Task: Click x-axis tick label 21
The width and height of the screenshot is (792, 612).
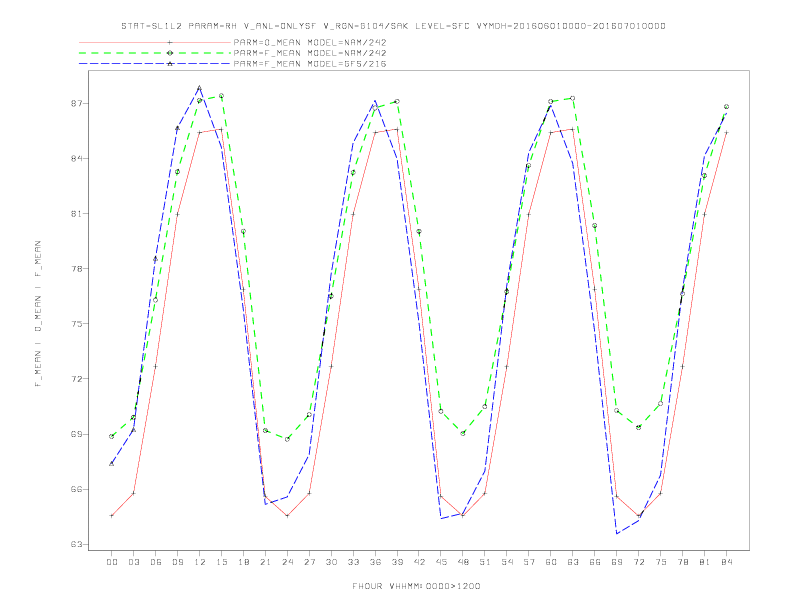Action: pos(265,562)
